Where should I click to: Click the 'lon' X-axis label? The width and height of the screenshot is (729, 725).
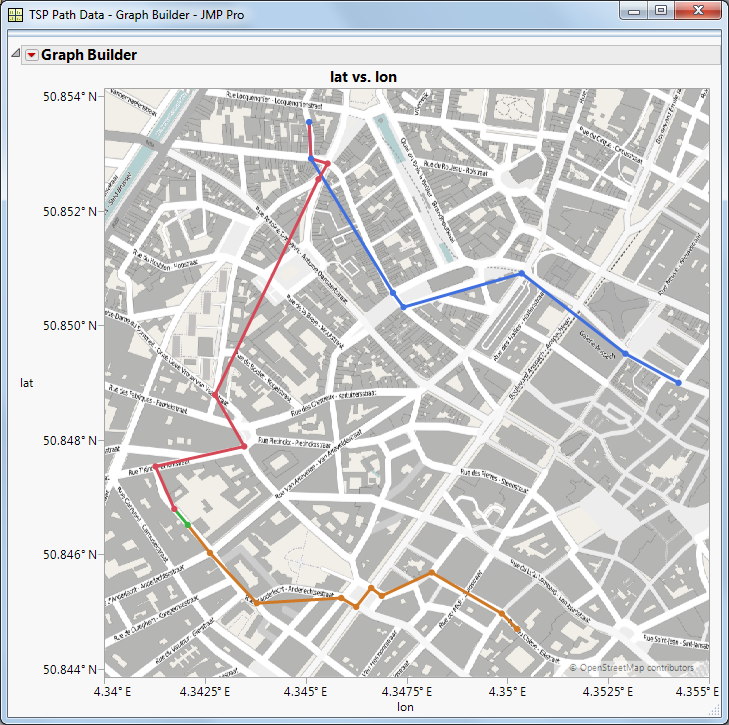(x=405, y=707)
